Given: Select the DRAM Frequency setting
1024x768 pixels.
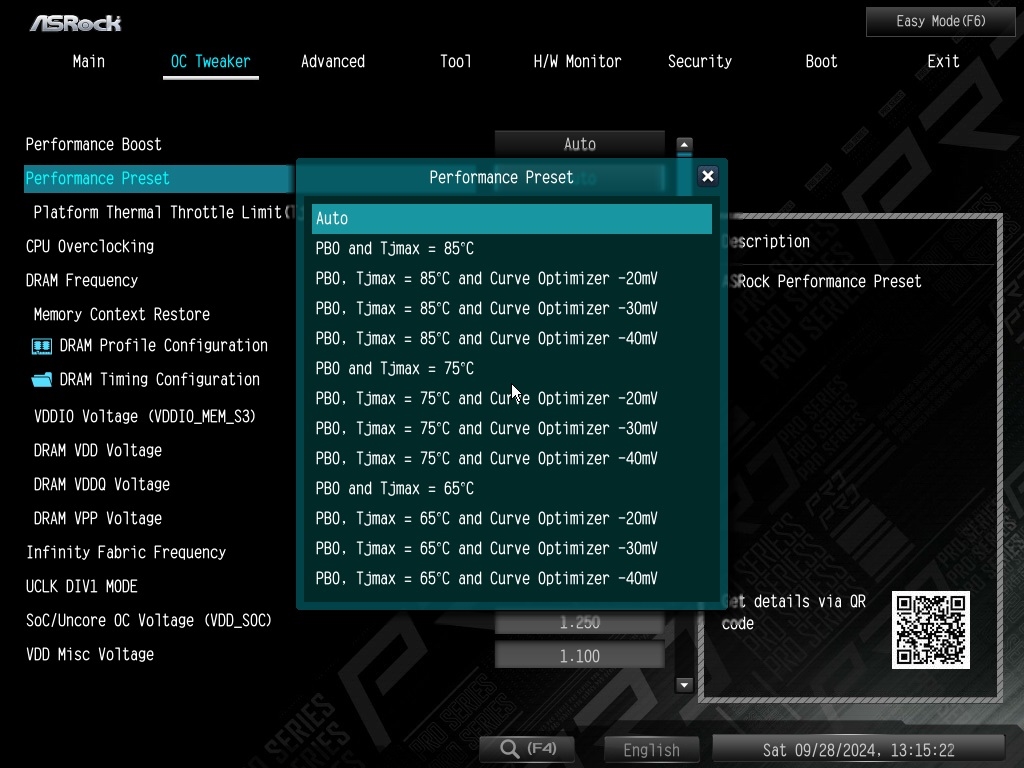Looking at the screenshot, I should click(x=82, y=281).
